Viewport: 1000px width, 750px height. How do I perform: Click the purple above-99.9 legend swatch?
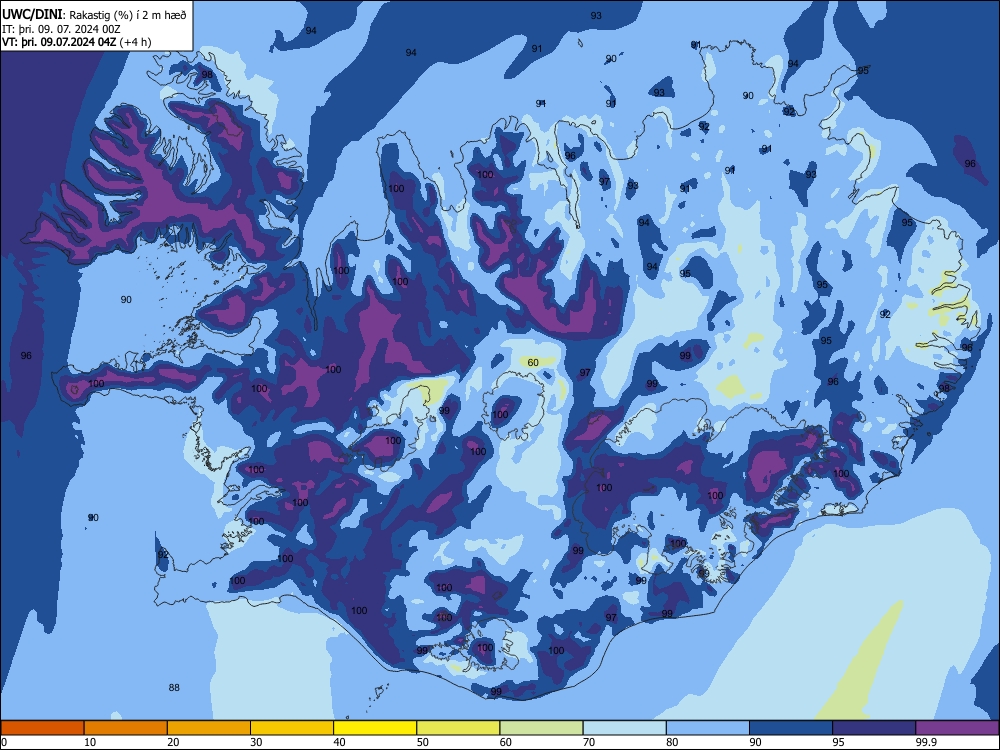957,728
